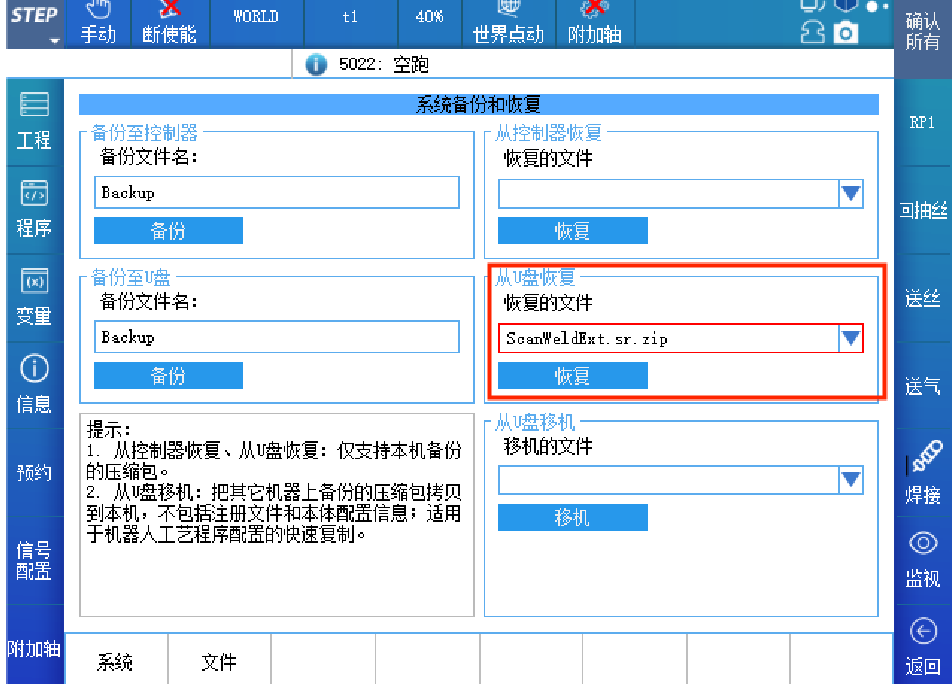
Task: Click the 40% speed override indicator
Action: tap(429, 17)
